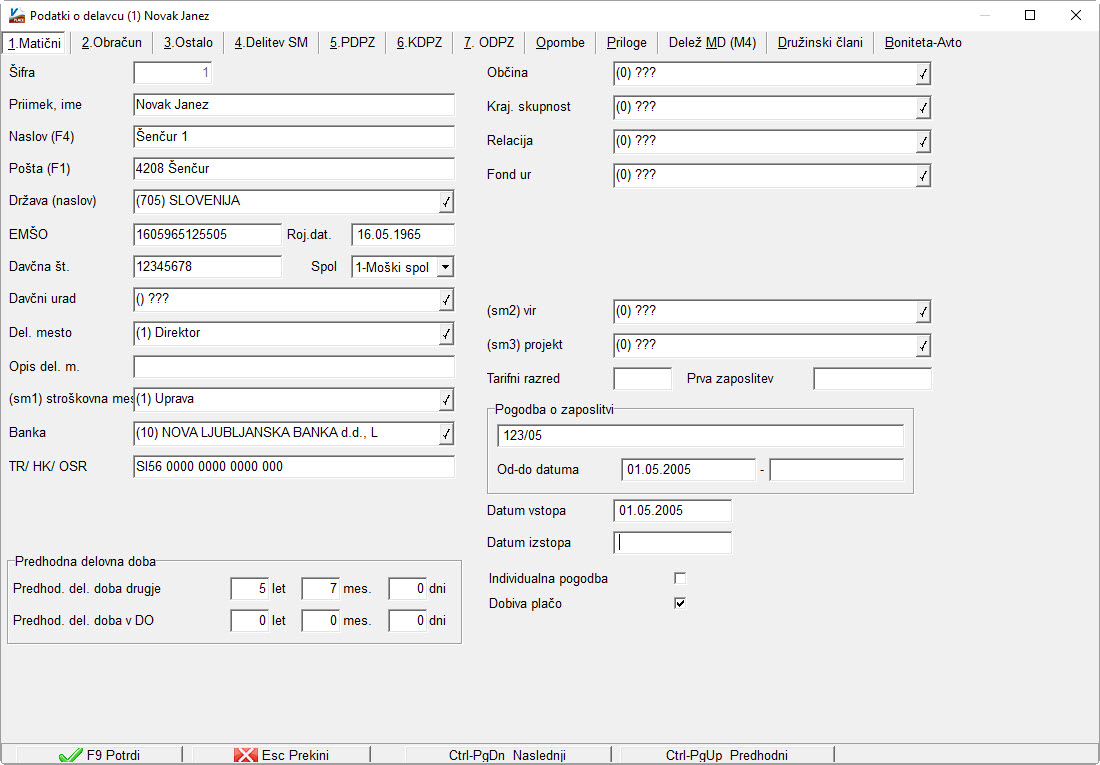Open the Relacija lookup arrow
Image resolution: width=1100 pixels, height=765 pixels.
point(923,142)
